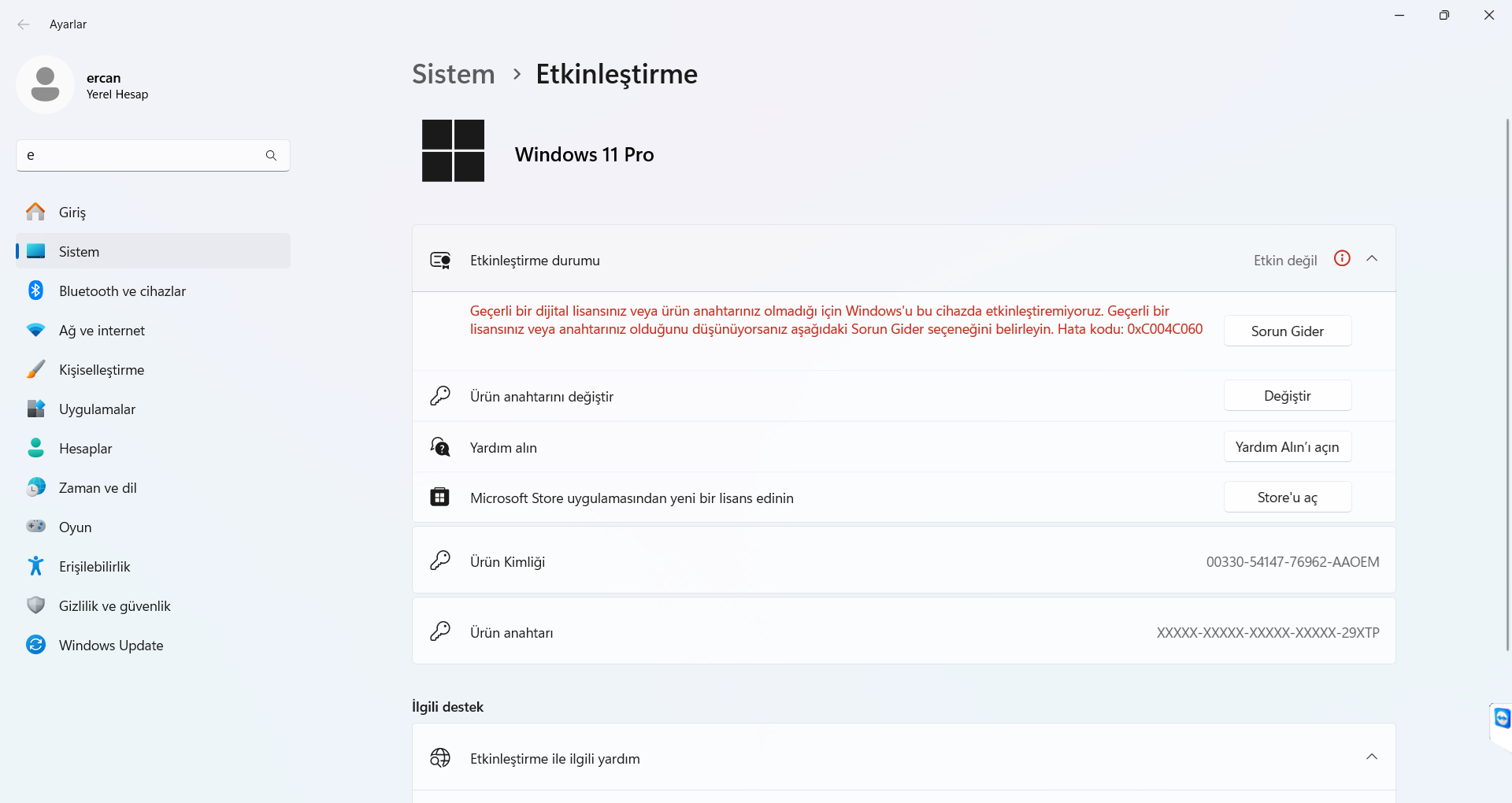Open Gizlilik ve güvenlik settings
The image size is (1512, 803).
(153, 605)
